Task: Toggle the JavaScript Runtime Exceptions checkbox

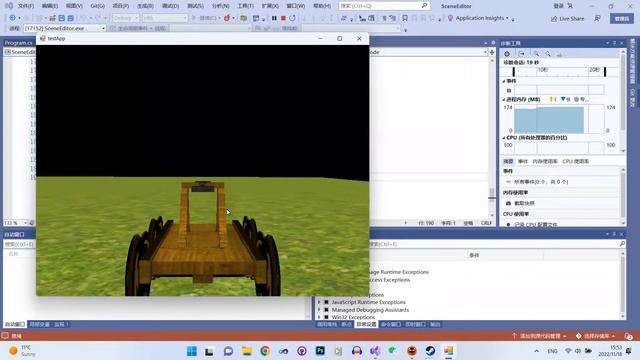Action: coord(327,302)
